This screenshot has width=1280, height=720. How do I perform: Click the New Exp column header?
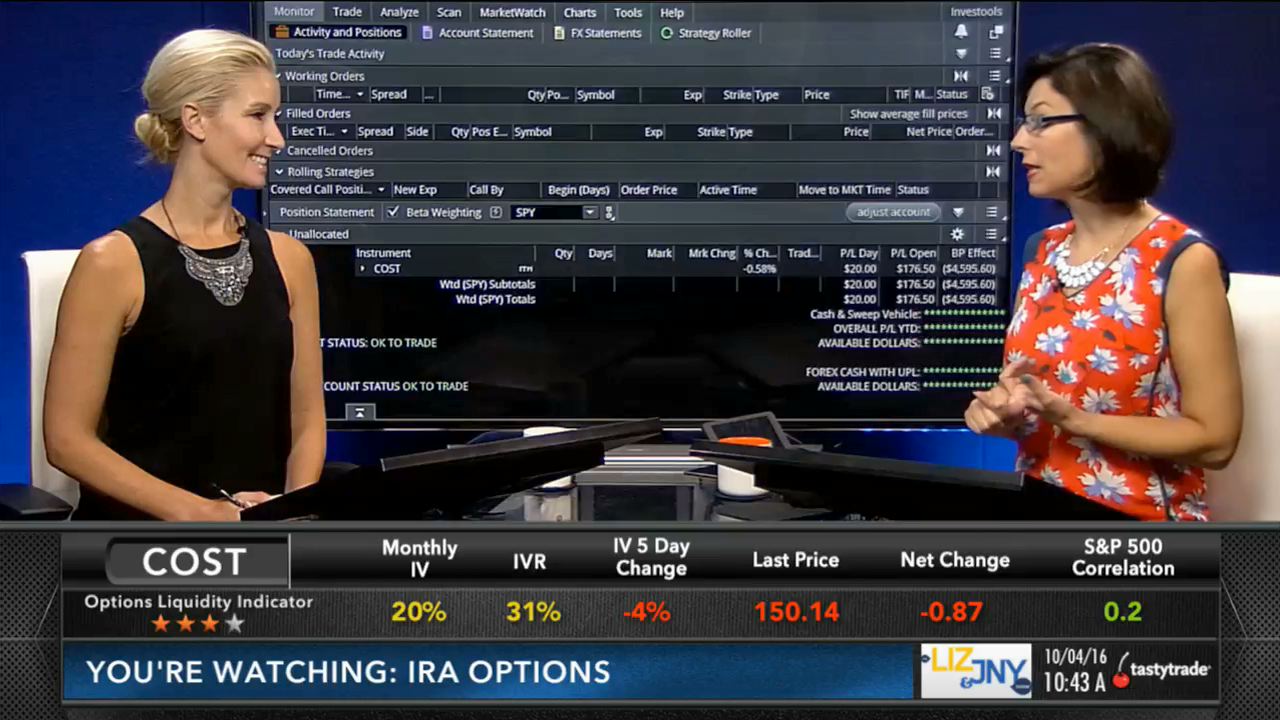(415, 190)
